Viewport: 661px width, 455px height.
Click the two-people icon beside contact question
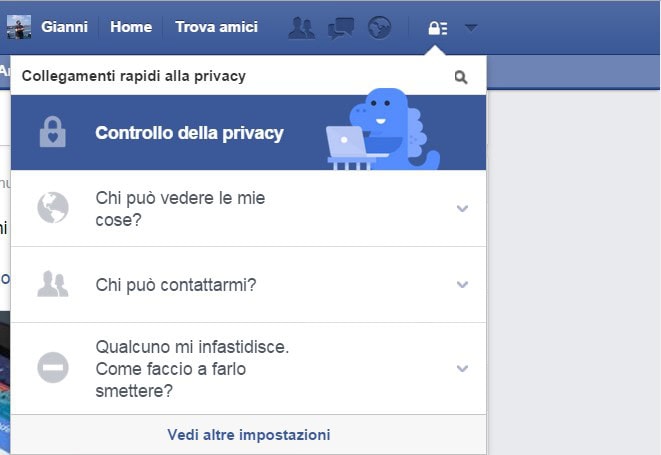click(53, 284)
